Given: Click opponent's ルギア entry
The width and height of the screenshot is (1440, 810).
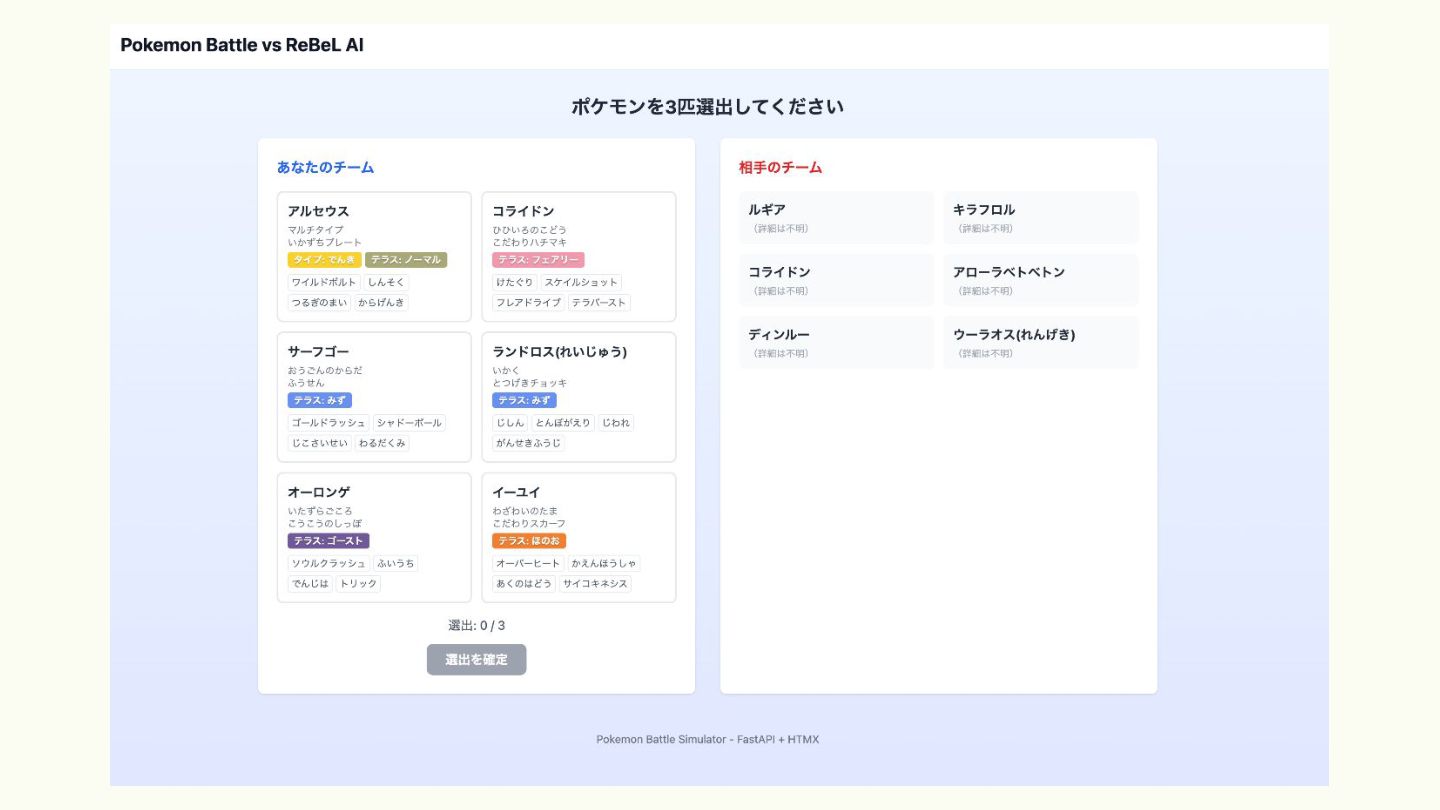Looking at the screenshot, I should (836, 218).
